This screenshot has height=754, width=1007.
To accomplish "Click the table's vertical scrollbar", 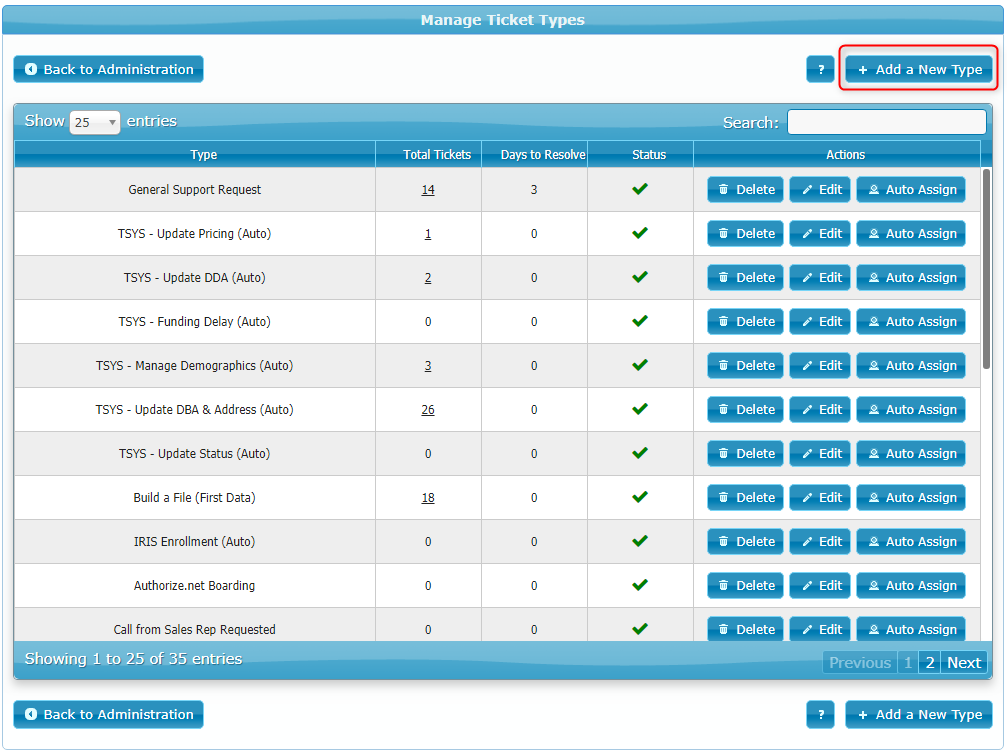I will point(987,270).
